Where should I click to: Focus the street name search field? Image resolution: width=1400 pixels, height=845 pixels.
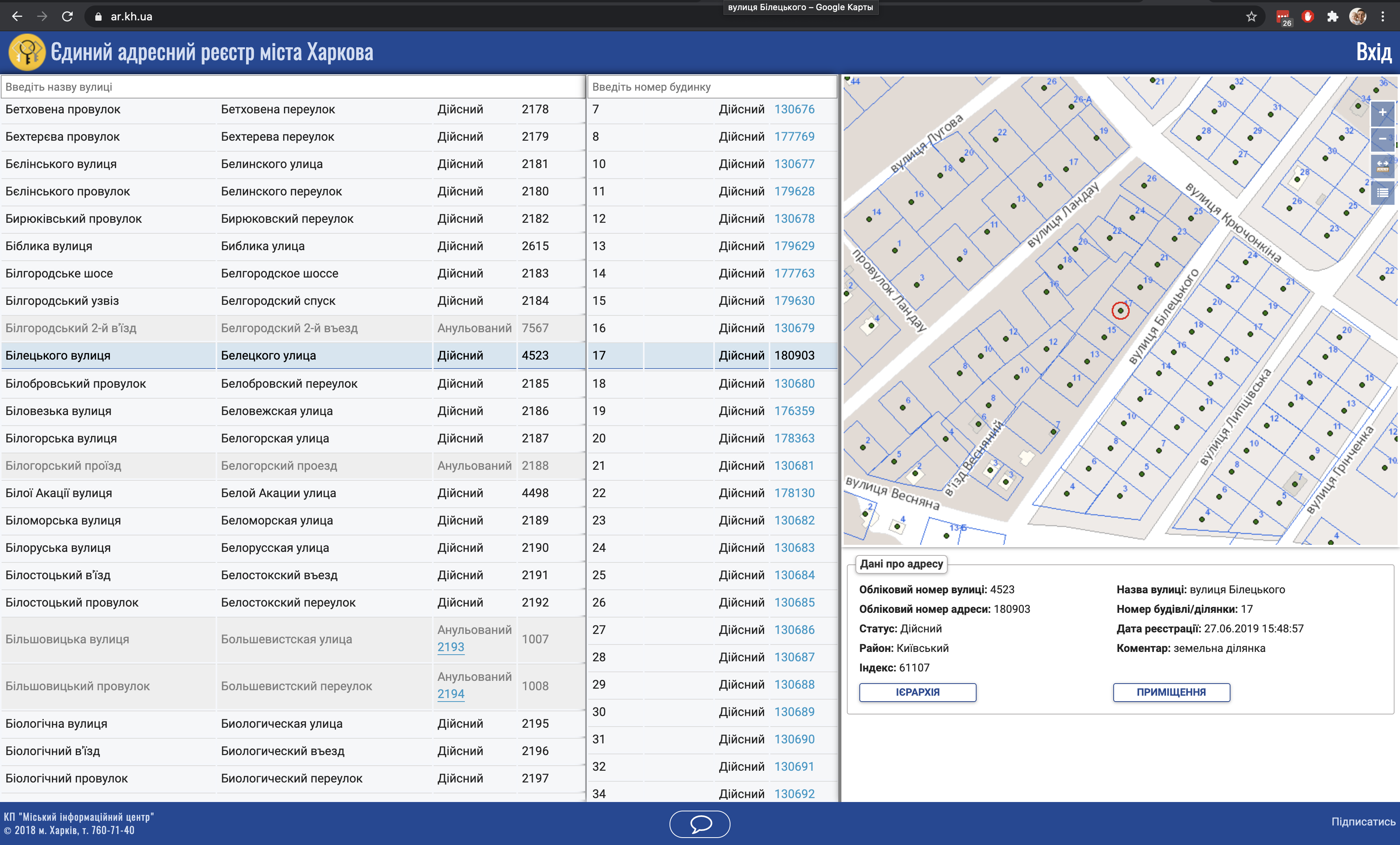(293, 87)
